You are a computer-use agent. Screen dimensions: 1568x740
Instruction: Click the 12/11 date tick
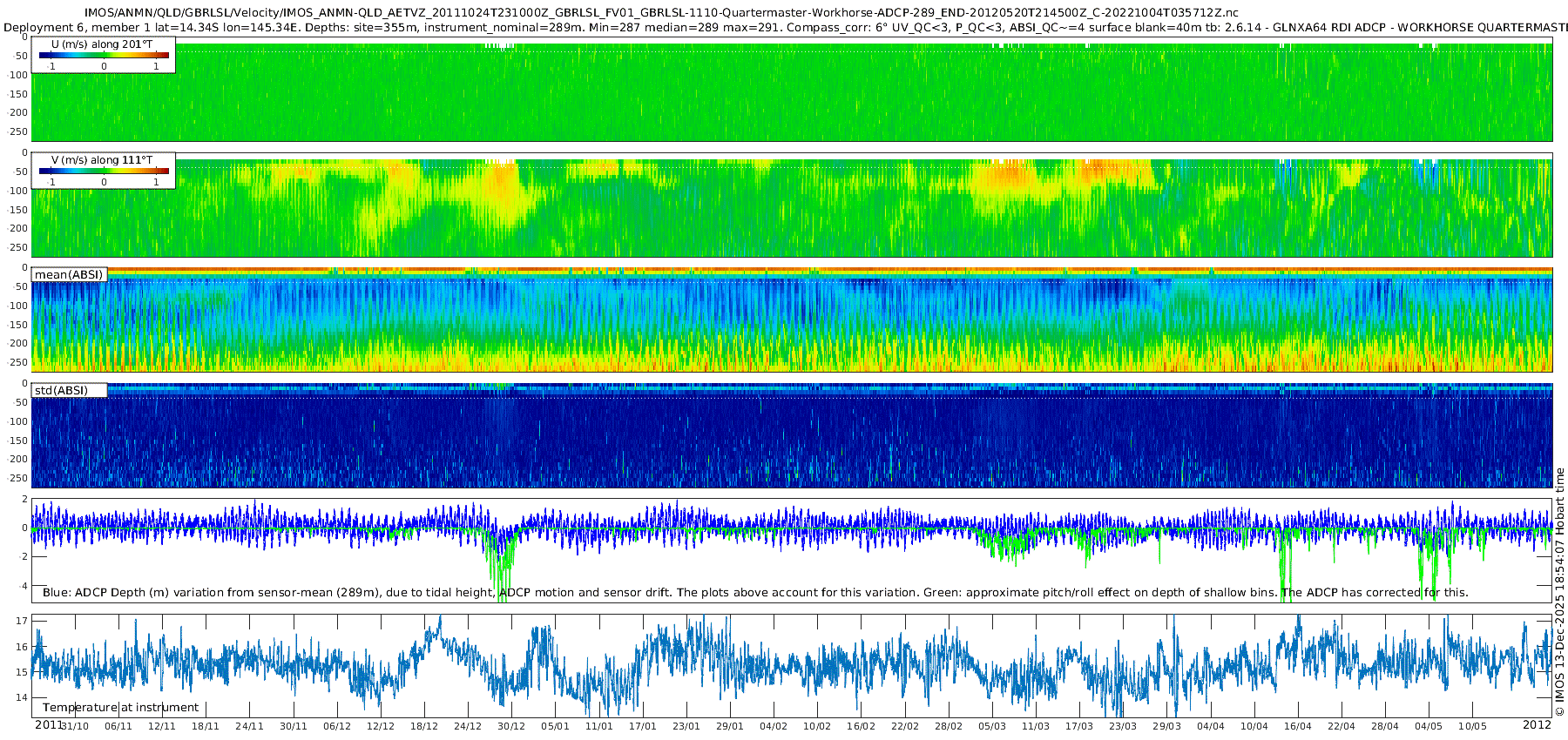pos(162,726)
